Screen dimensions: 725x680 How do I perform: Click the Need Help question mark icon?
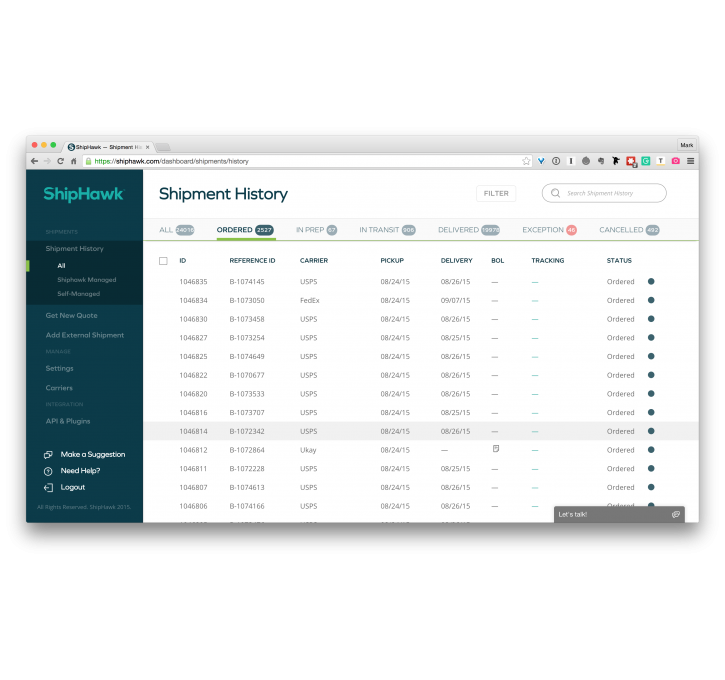(x=48, y=471)
